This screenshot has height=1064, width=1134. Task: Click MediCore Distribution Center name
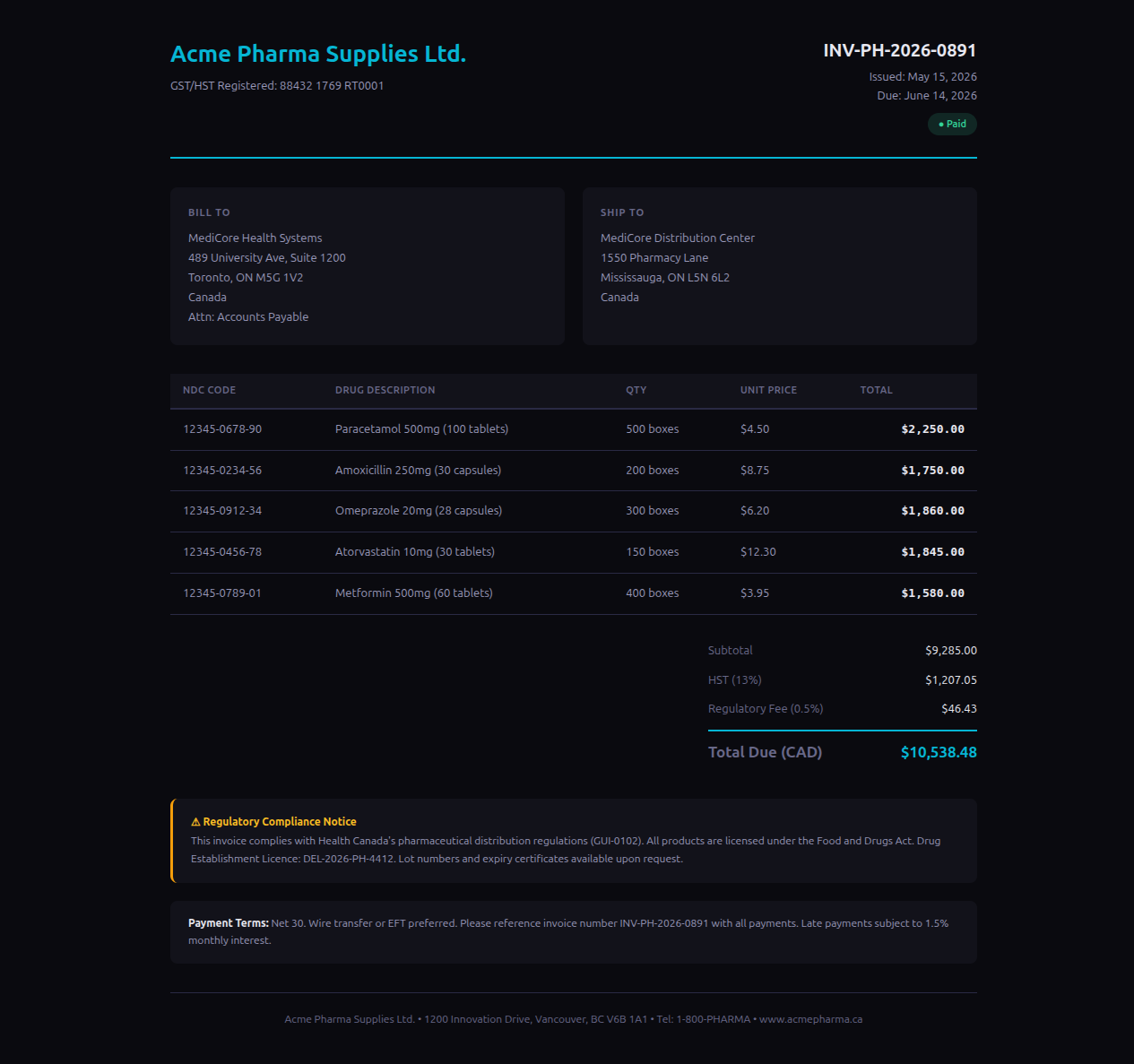click(678, 238)
